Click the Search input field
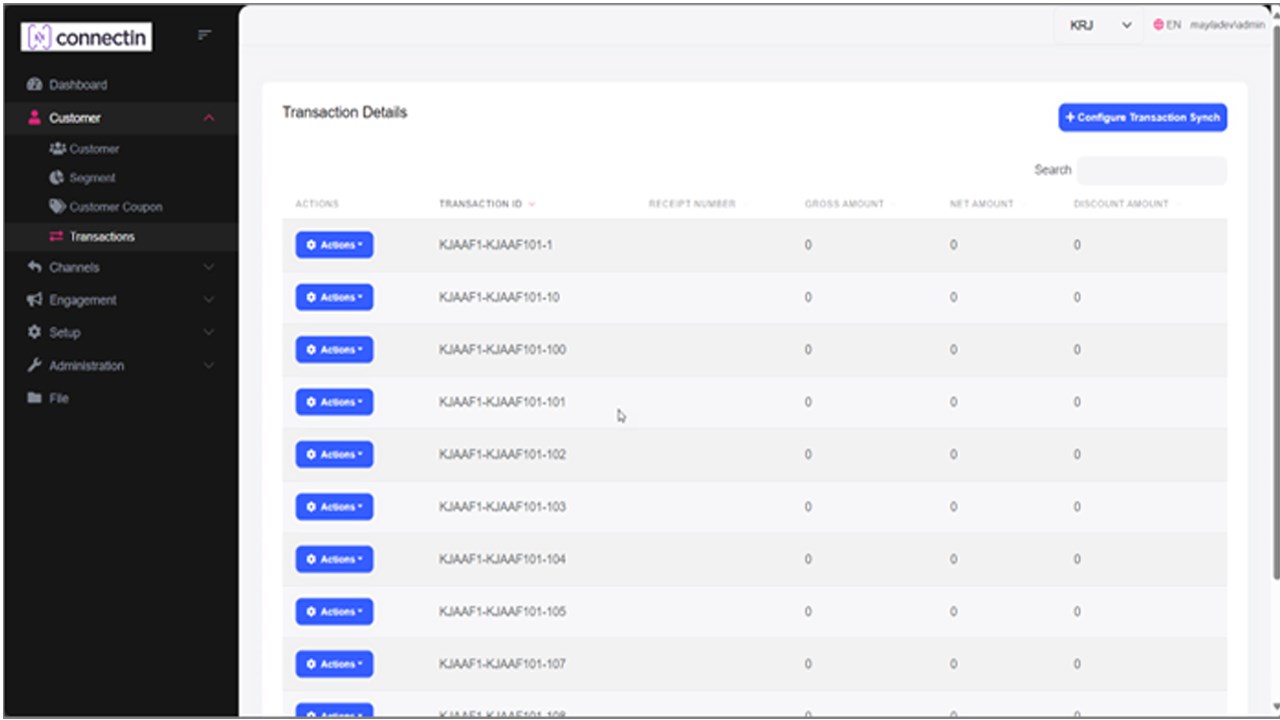The height and width of the screenshot is (720, 1280). [1152, 170]
